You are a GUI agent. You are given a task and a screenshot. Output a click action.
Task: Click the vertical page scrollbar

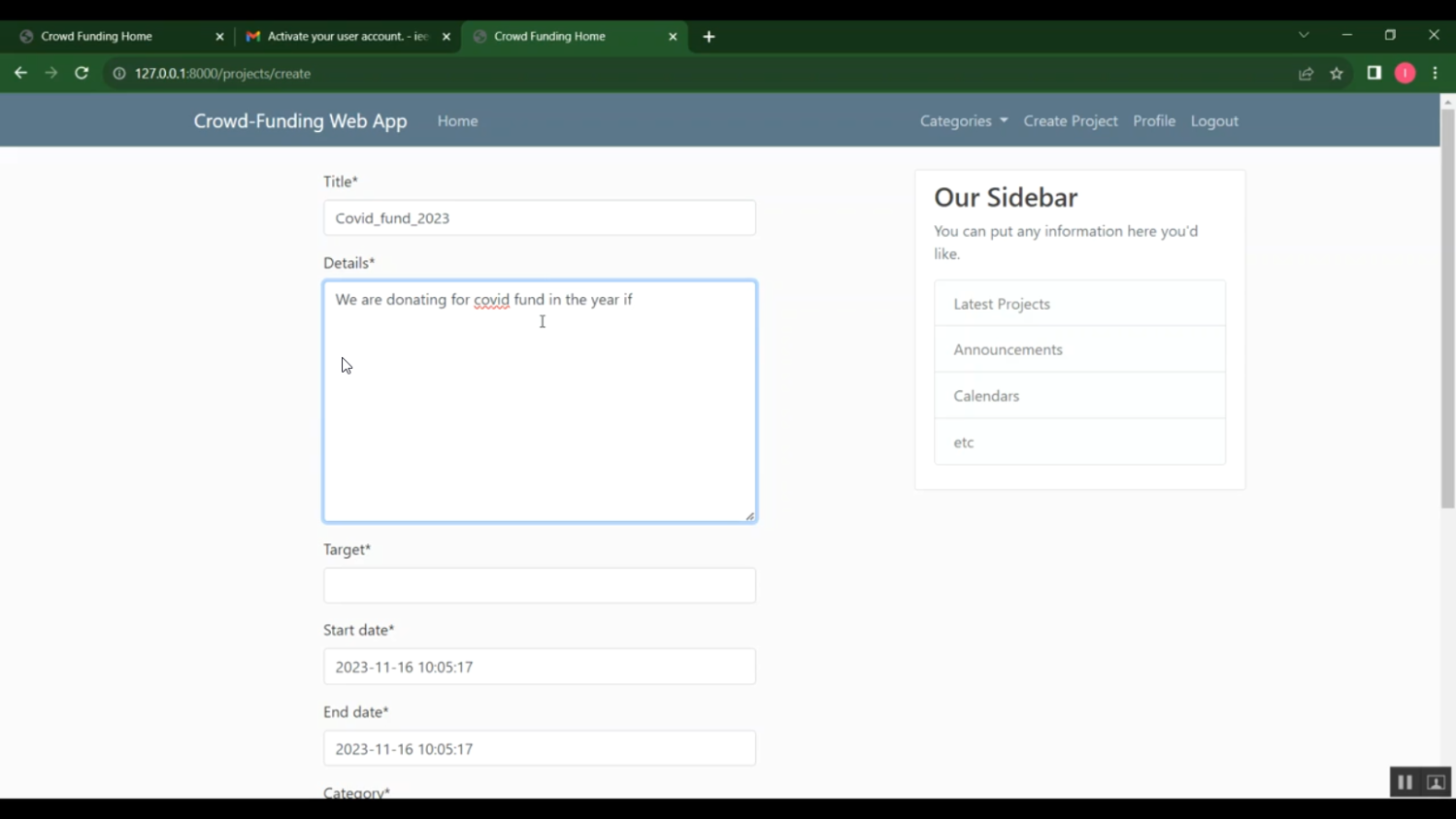tap(1447, 309)
